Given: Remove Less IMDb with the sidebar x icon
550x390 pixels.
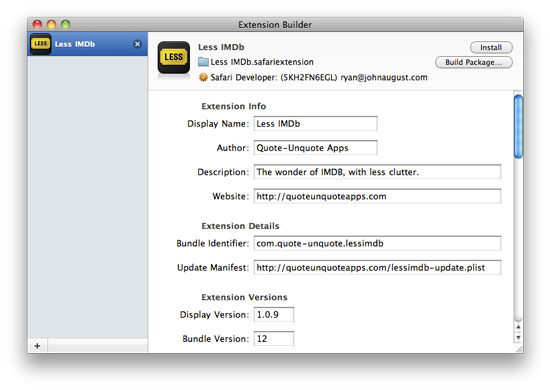Looking at the screenshot, I should (x=138, y=44).
